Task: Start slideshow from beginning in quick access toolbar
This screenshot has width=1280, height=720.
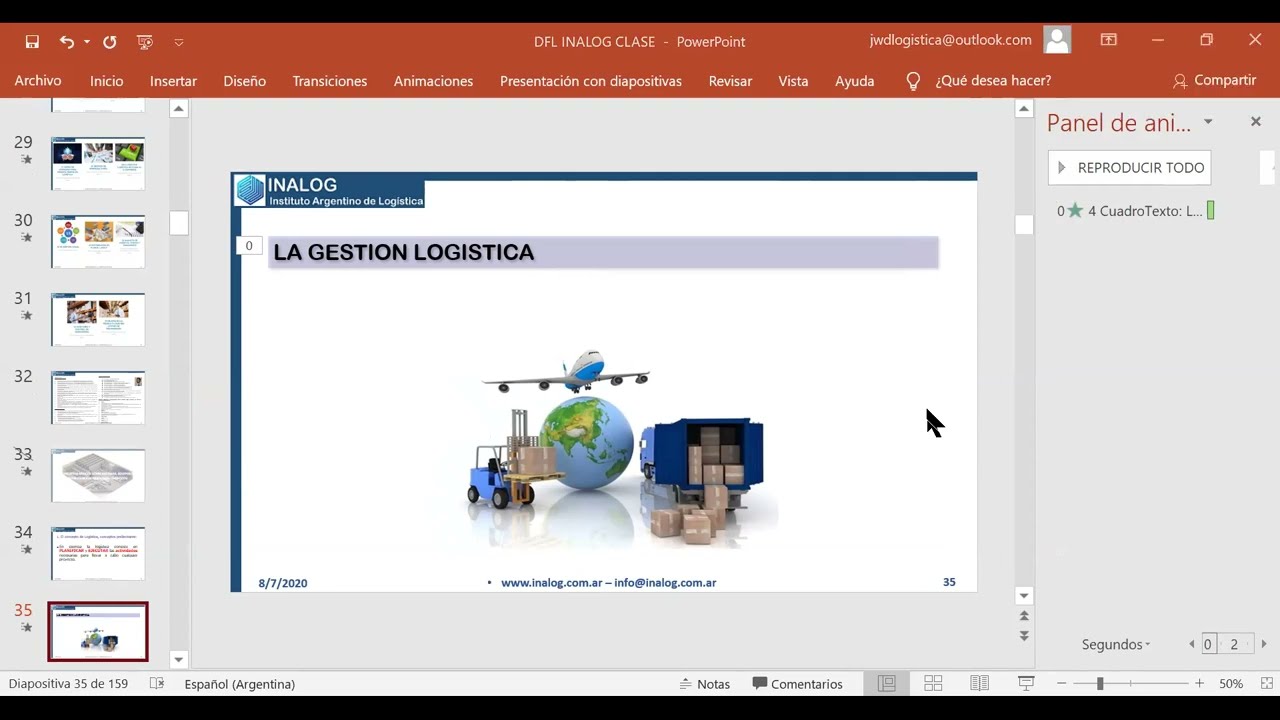Action: click(145, 42)
